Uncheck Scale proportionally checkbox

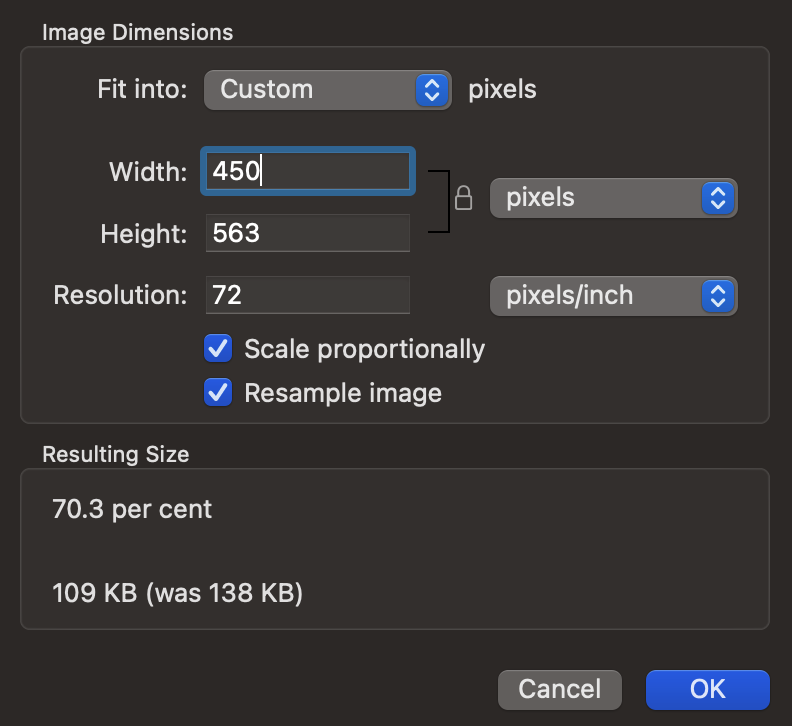[x=218, y=349]
